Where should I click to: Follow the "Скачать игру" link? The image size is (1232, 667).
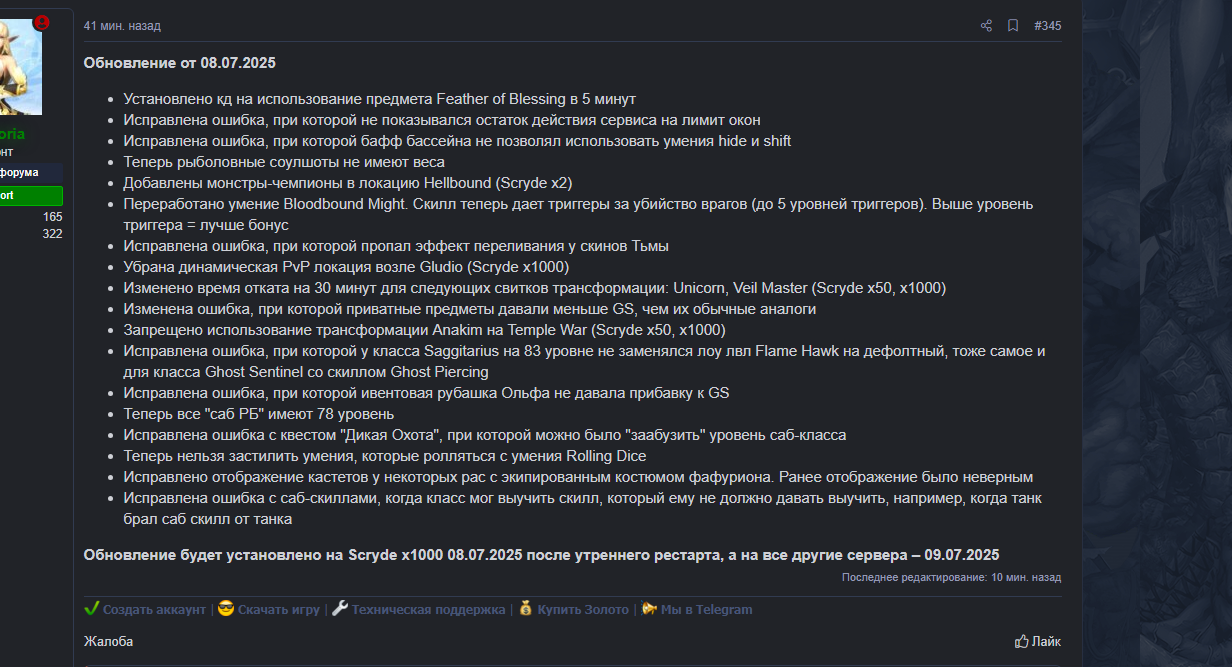click(x=279, y=609)
